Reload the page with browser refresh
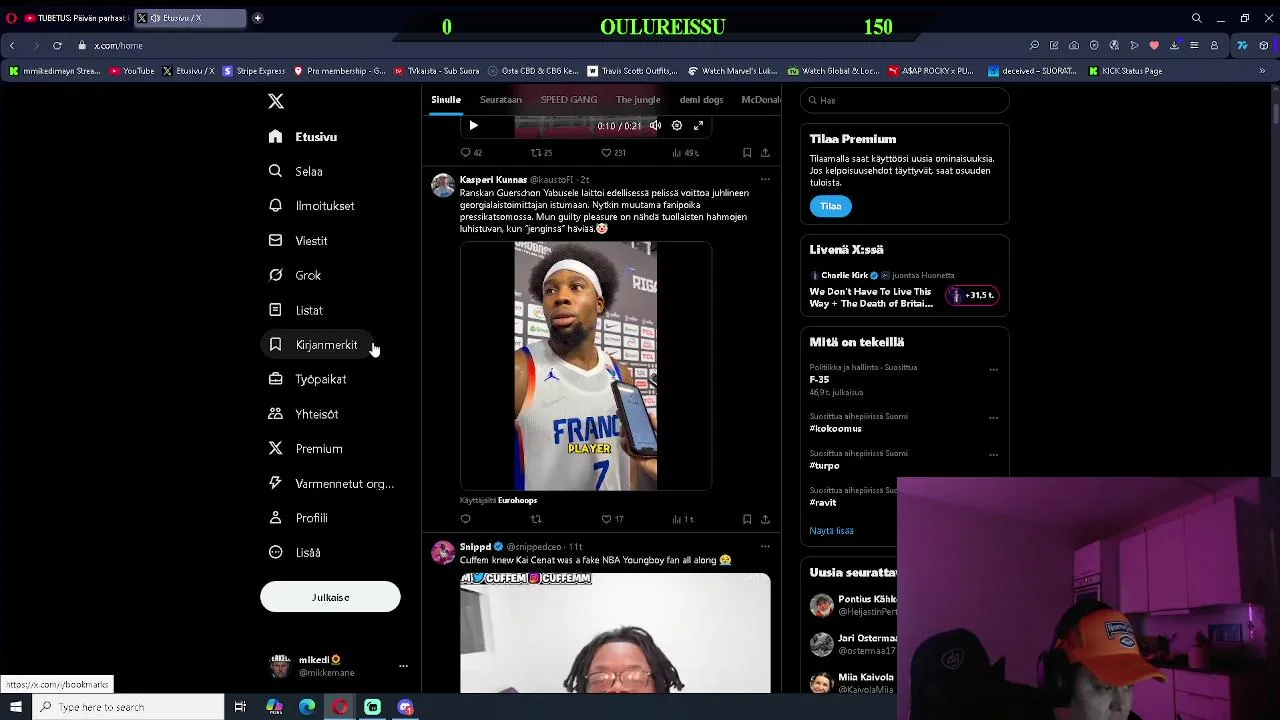Screen dimensions: 1280x720 click(57, 45)
